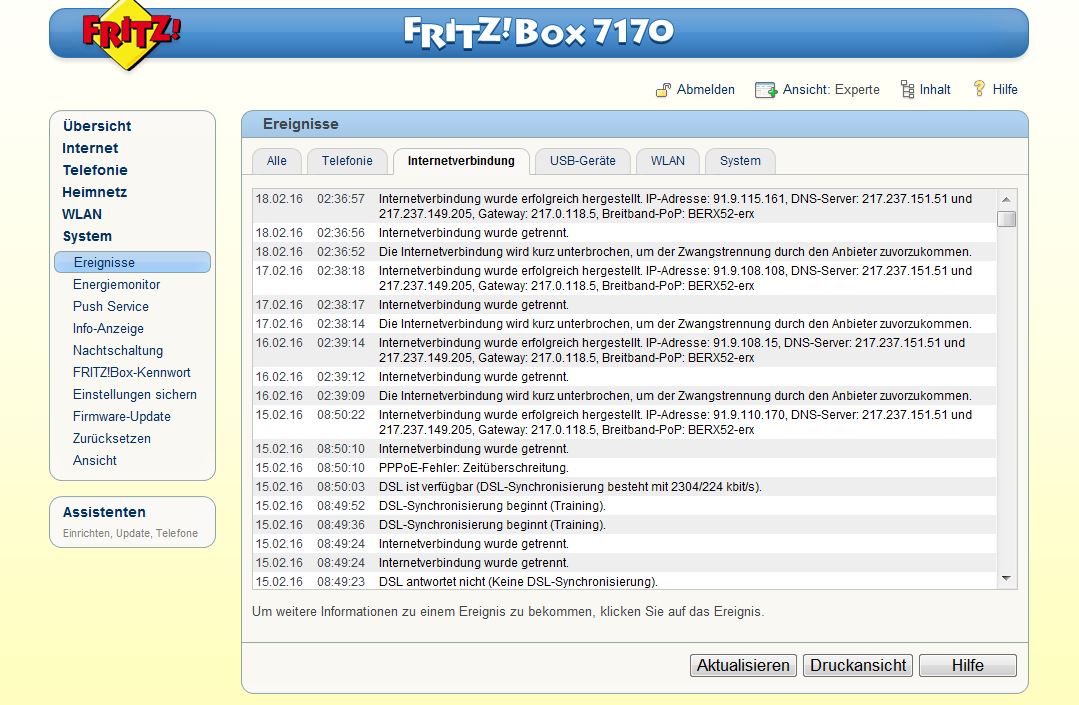This screenshot has height=705, width=1079.
Task: Switch to the System tab
Action: [740, 161]
